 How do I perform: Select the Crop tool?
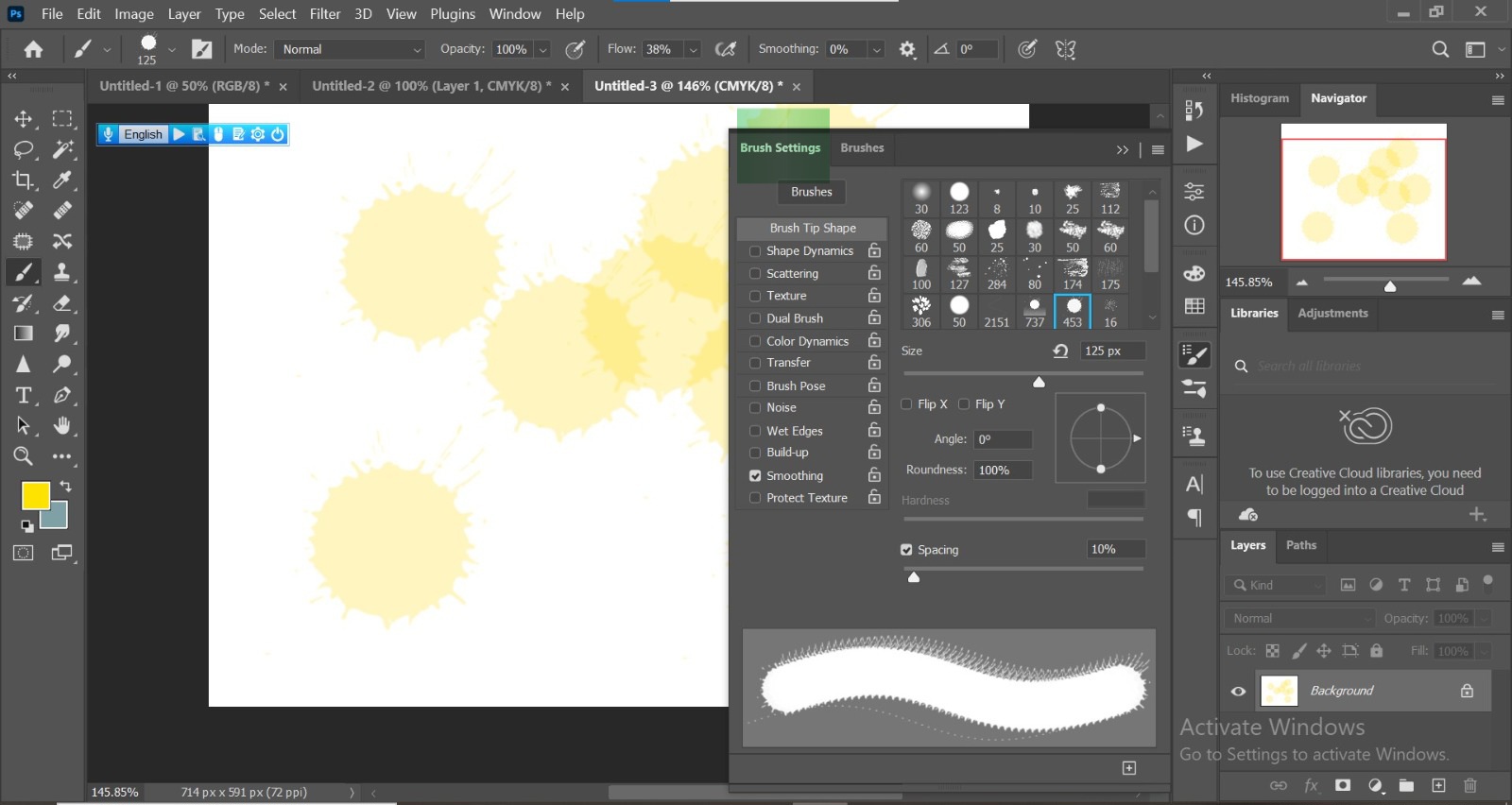point(23,180)
